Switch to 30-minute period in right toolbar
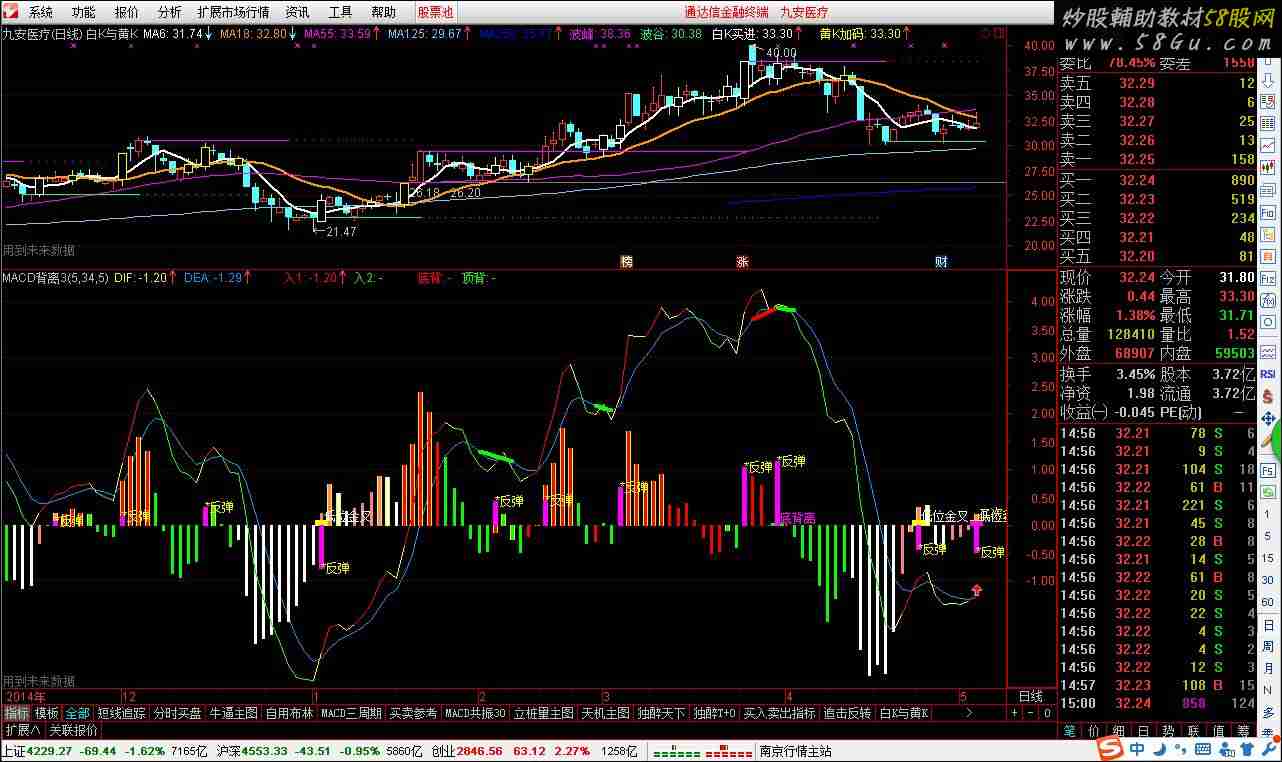 point(1267,580)
